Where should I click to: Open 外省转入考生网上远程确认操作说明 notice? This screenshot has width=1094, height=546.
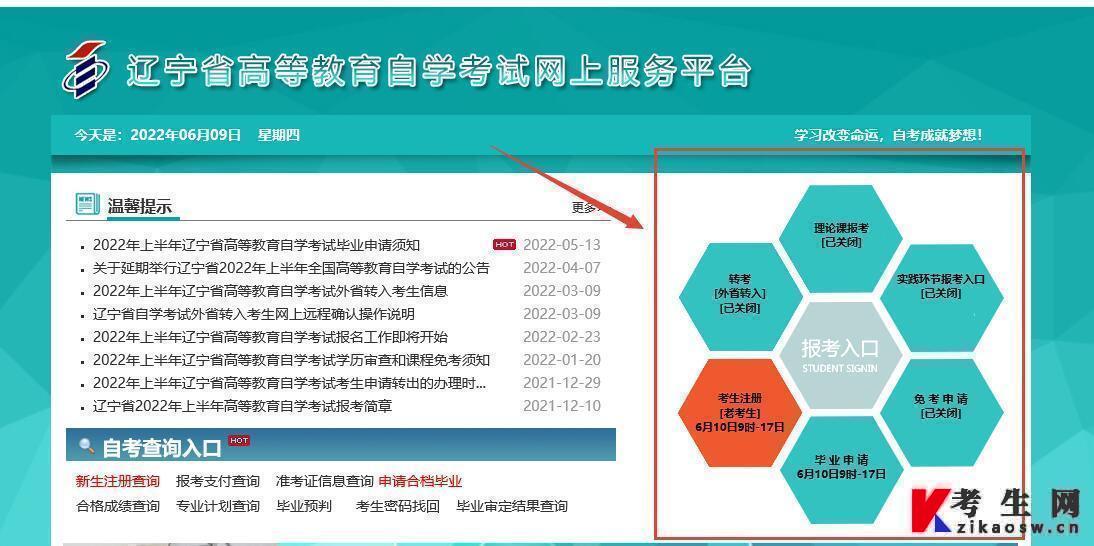[253, 314]
